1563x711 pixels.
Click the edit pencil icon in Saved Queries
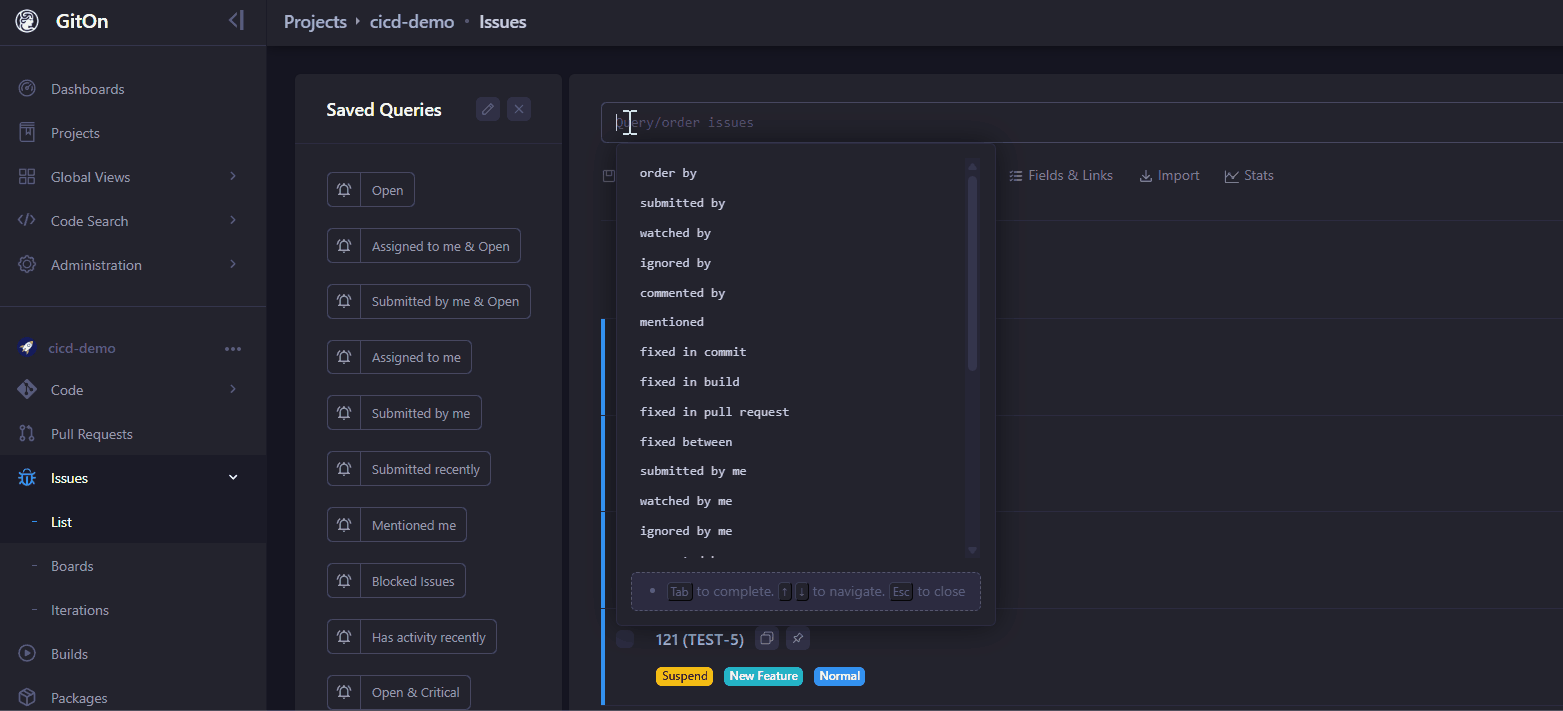tap(488, 109)
